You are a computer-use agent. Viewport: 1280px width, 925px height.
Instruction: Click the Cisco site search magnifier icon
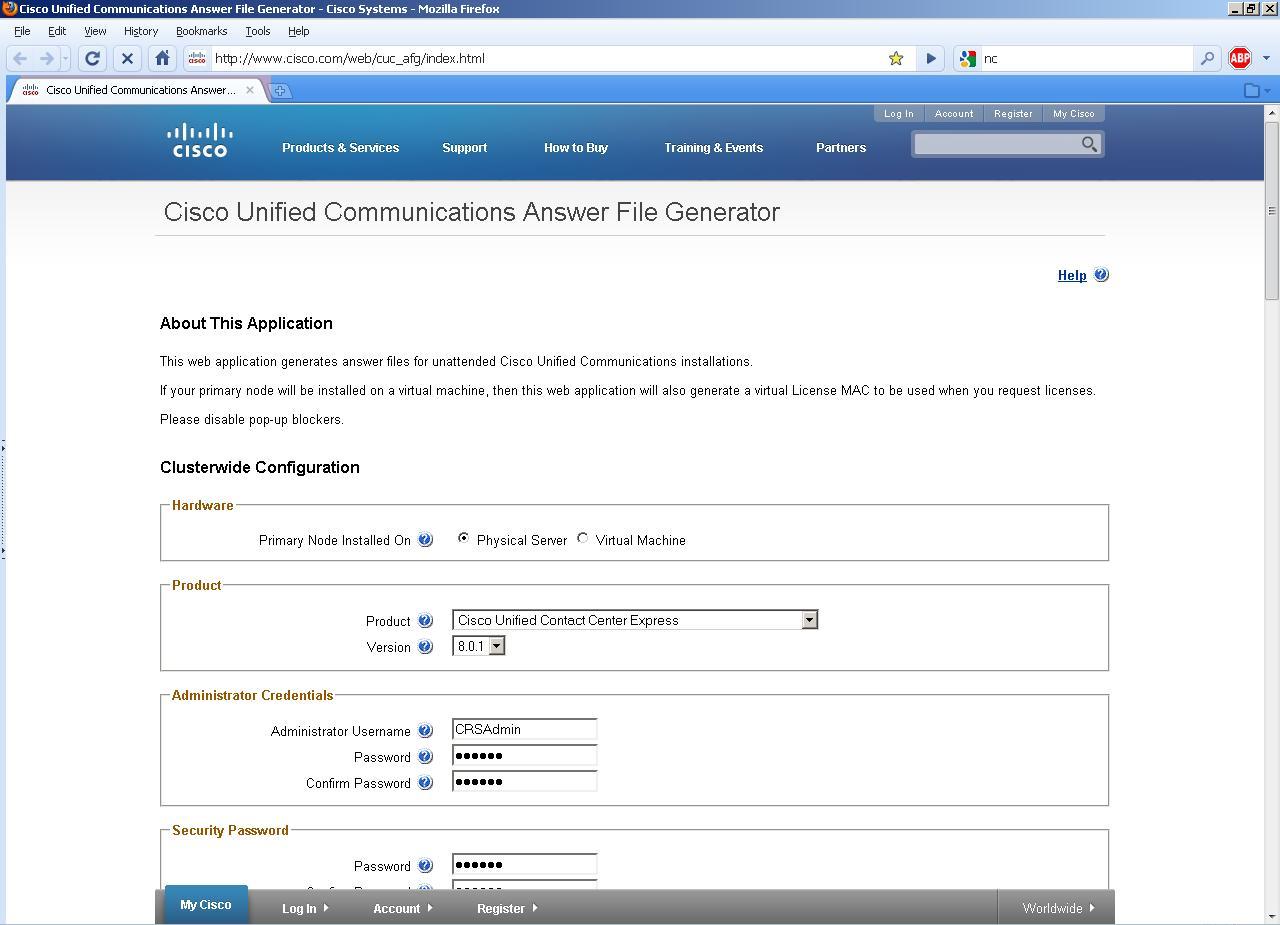(x=1089, y=145)
